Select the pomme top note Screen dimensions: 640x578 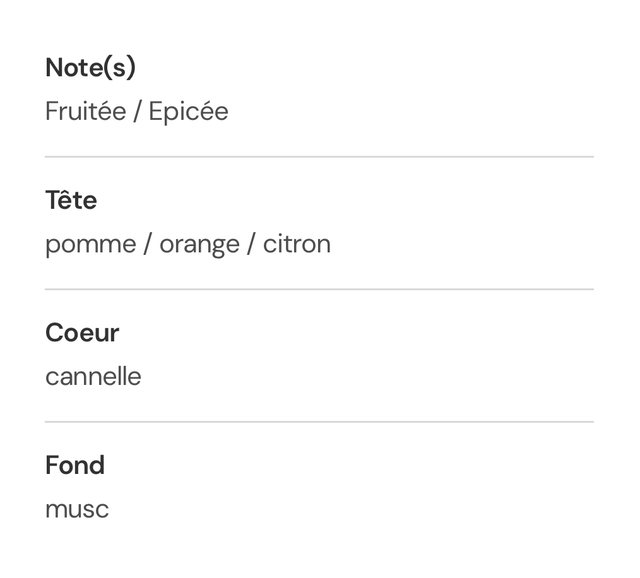90,245
